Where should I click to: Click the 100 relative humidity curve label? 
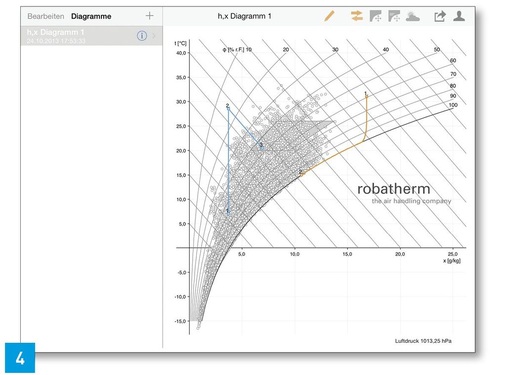point(453,105)
